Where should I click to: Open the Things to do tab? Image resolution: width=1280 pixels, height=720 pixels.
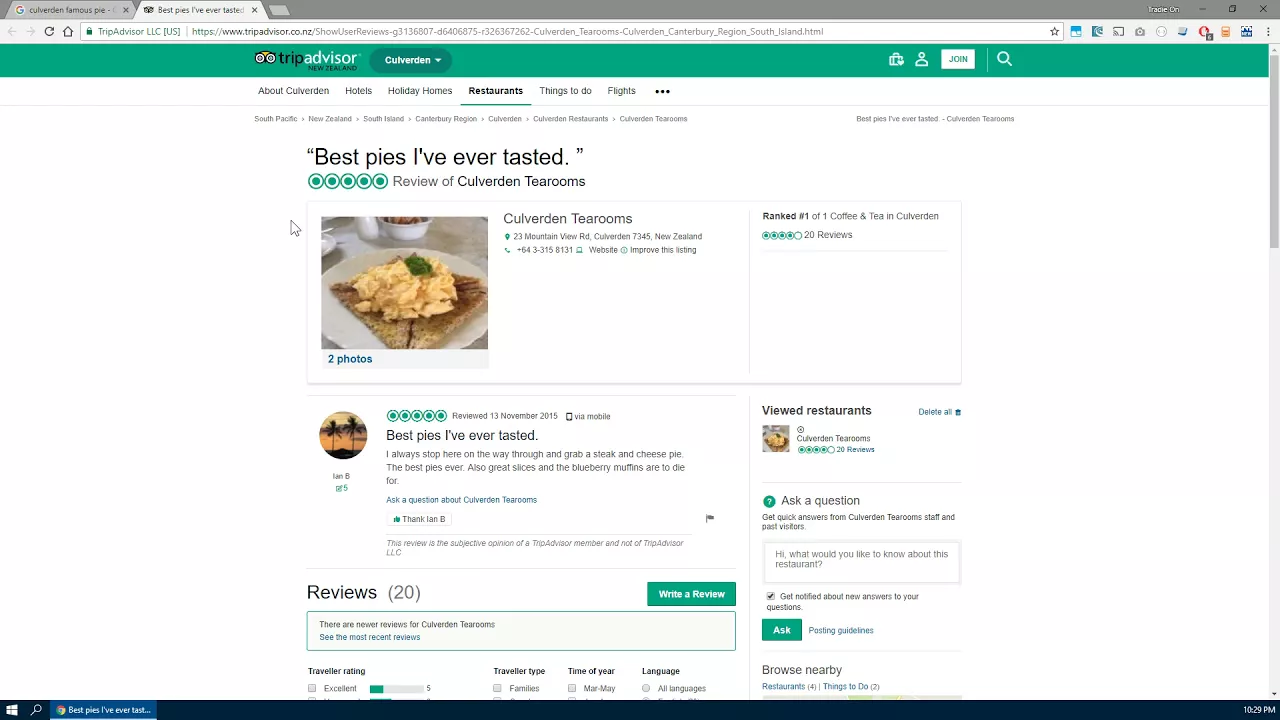565,91
